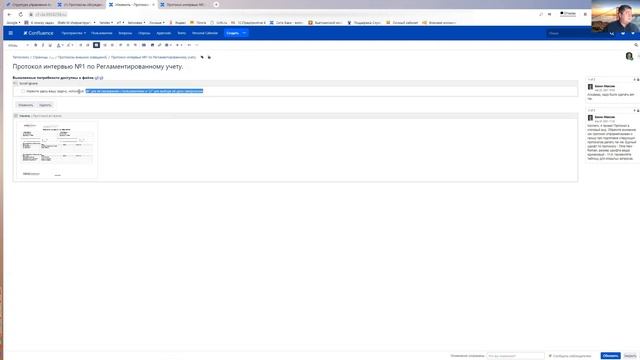
Task: Click the browser back arrow
Action: pos(9,14)
